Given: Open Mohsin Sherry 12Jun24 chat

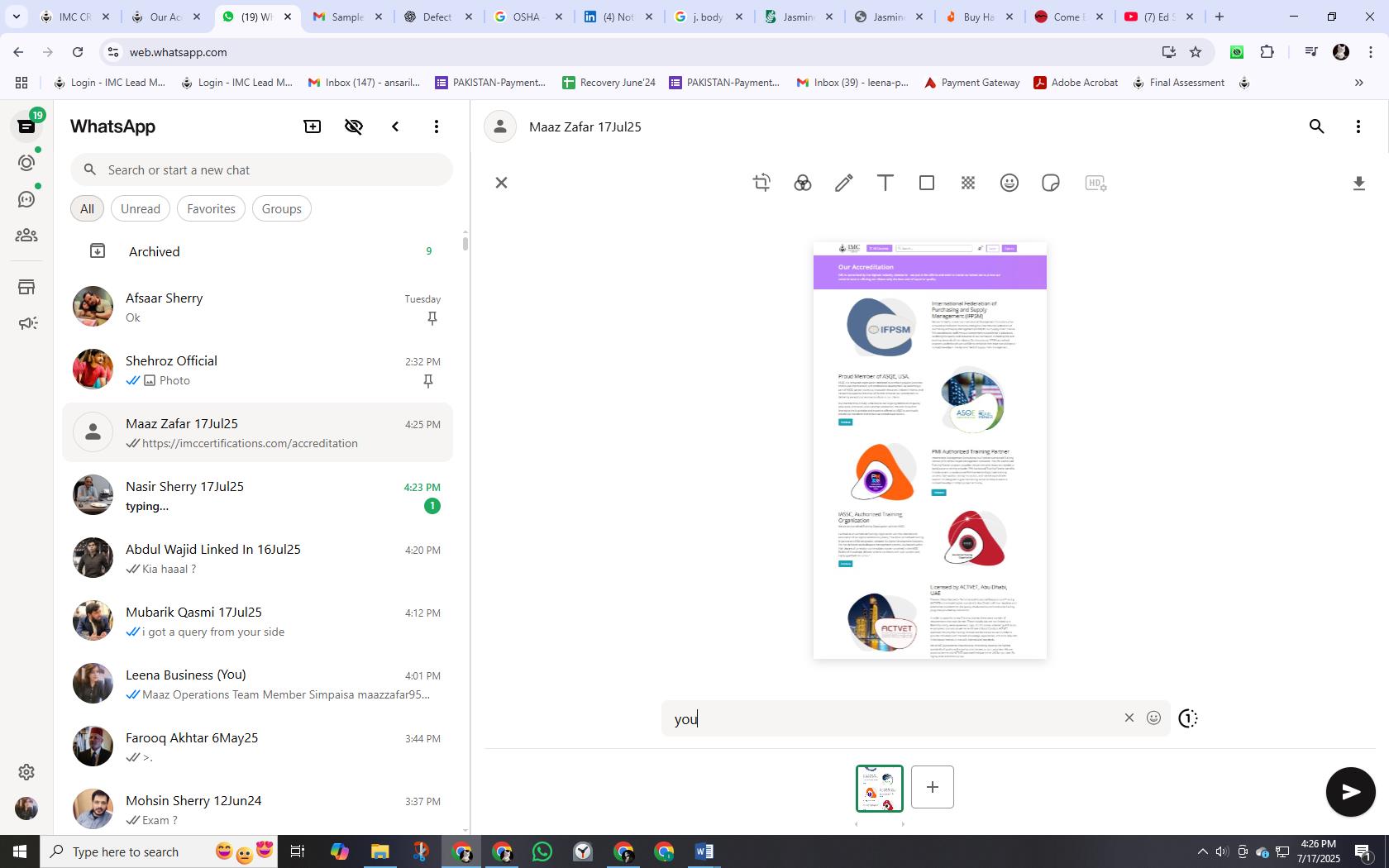Looking at the screenshot, I should point(258,809).
